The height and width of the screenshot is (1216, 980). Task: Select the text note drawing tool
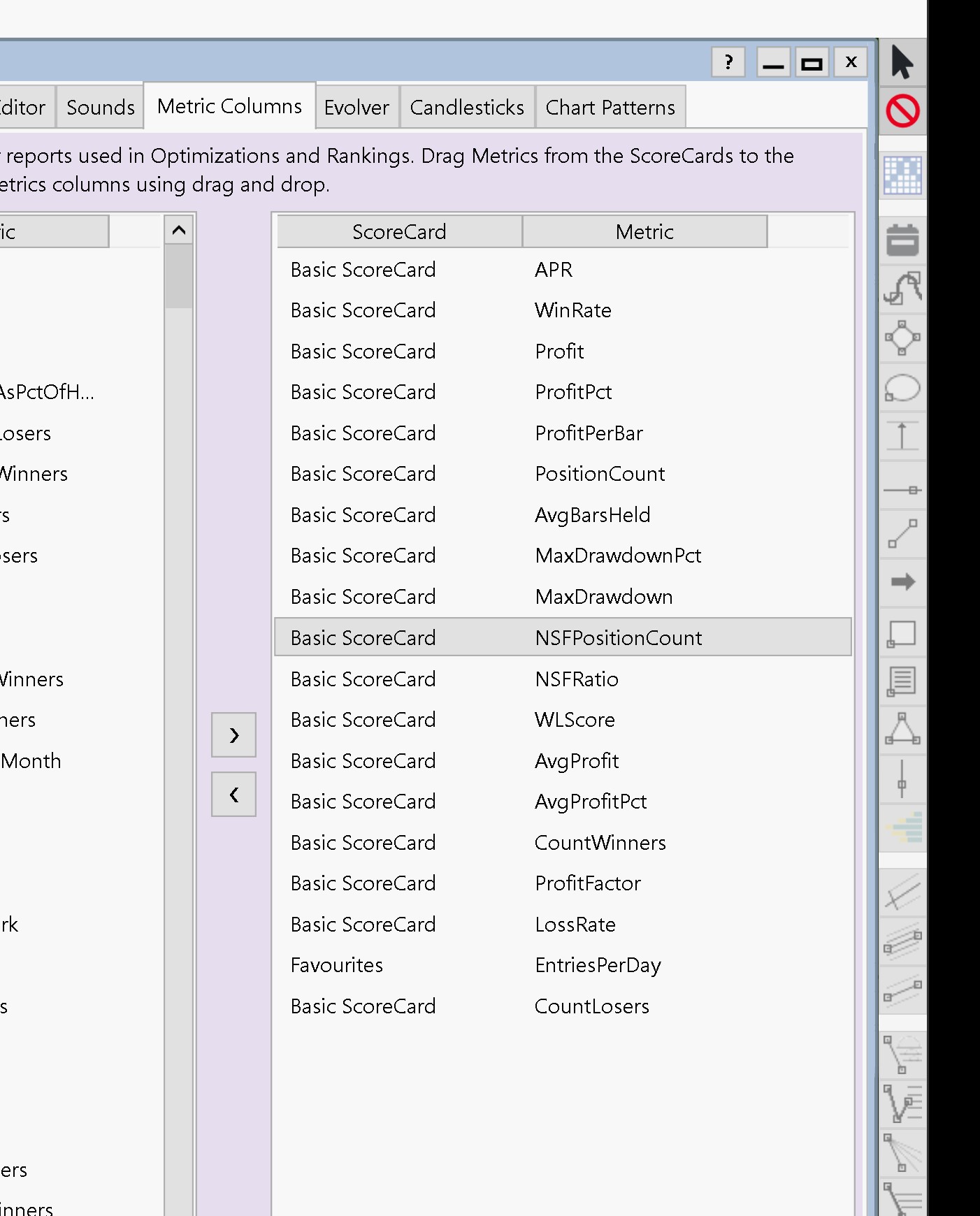[x=902, y=681]
